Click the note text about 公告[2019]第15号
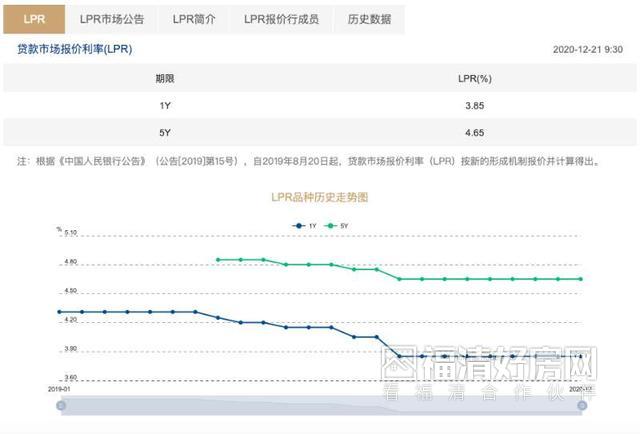Screen dimensions: 640x434 309,161
